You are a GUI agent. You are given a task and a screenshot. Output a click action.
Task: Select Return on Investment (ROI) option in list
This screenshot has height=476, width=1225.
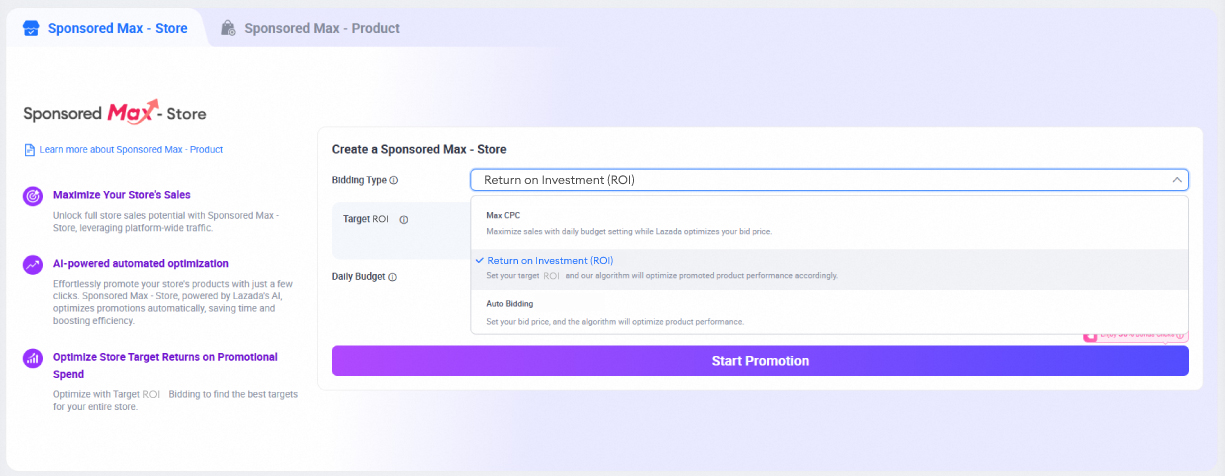point(829,268)
